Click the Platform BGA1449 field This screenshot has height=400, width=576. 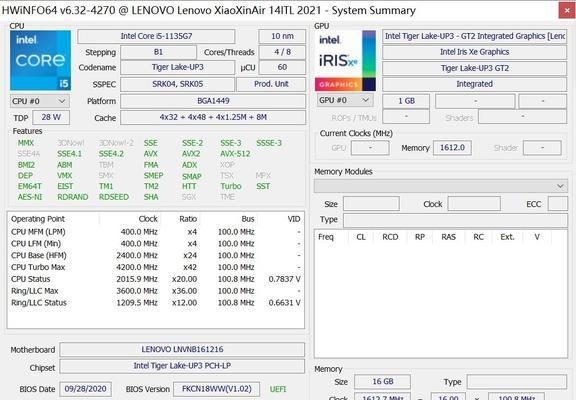[213, 101]
